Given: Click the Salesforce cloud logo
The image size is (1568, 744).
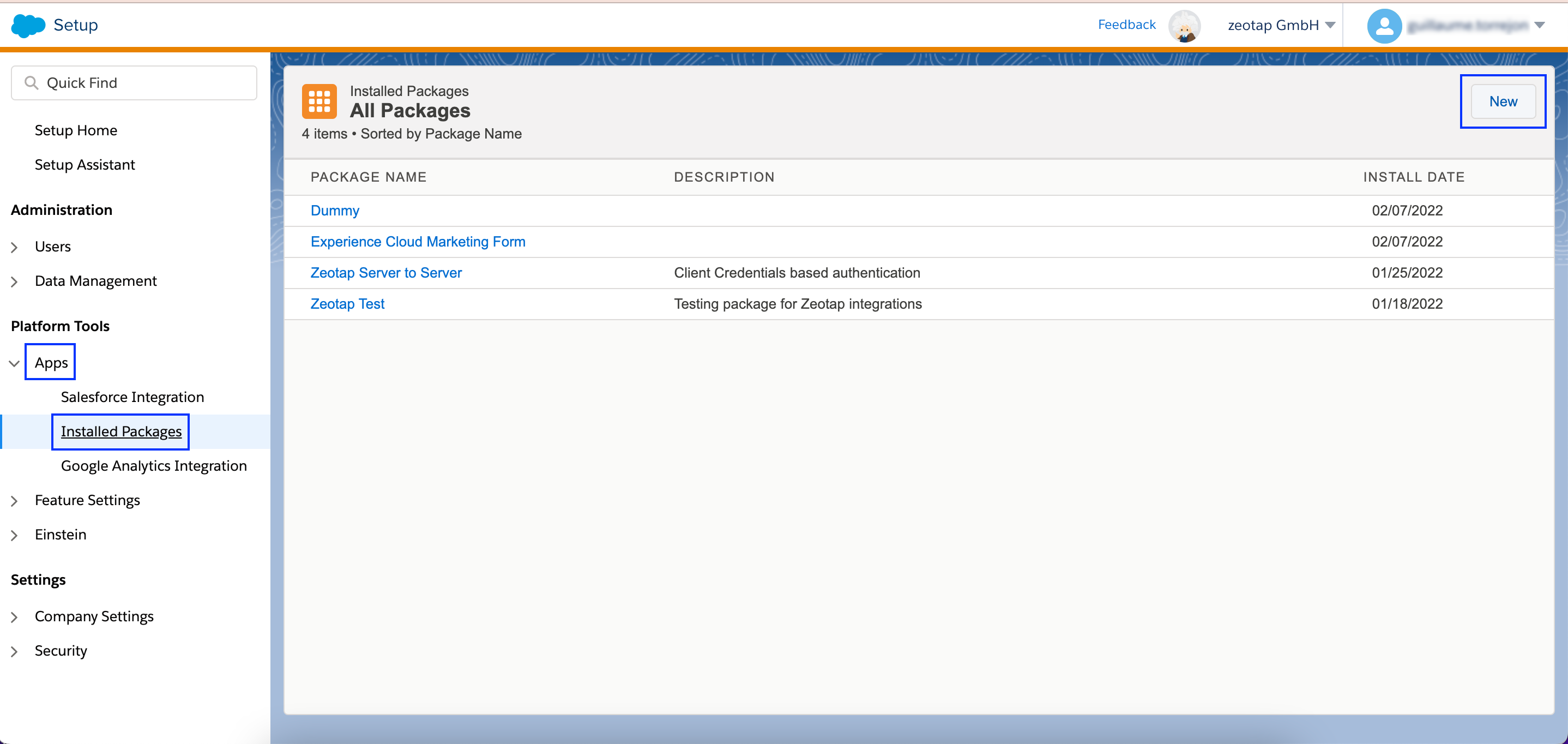Looking at the screenshot, I should (28, 25).
